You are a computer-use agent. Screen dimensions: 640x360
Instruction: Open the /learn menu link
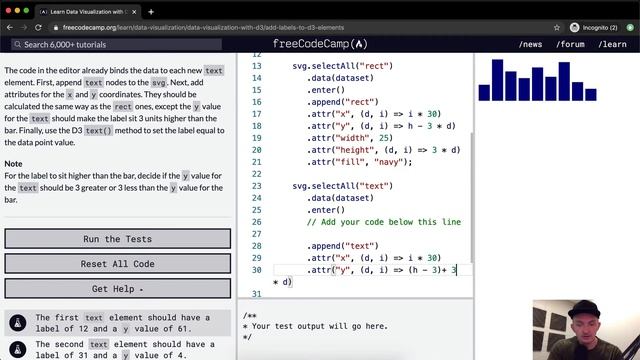(612, 44)
